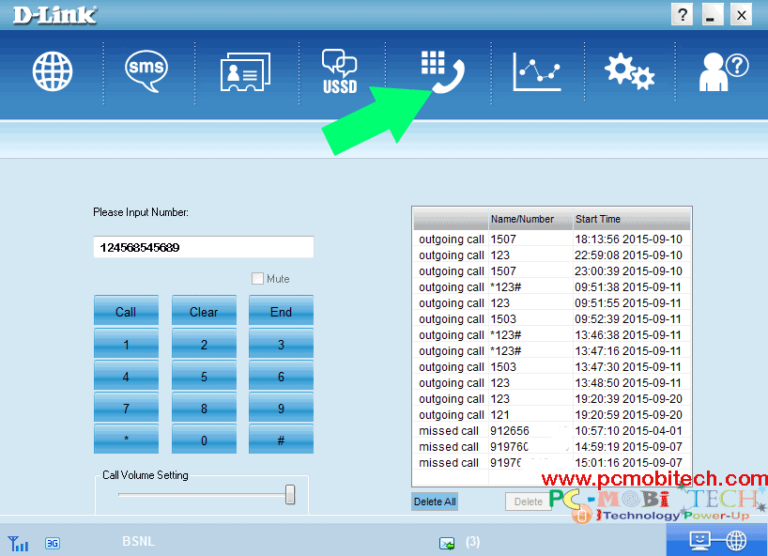Toggle the Mute checkbox
Screen dimensions: 768x556
[x=258, y=279]
